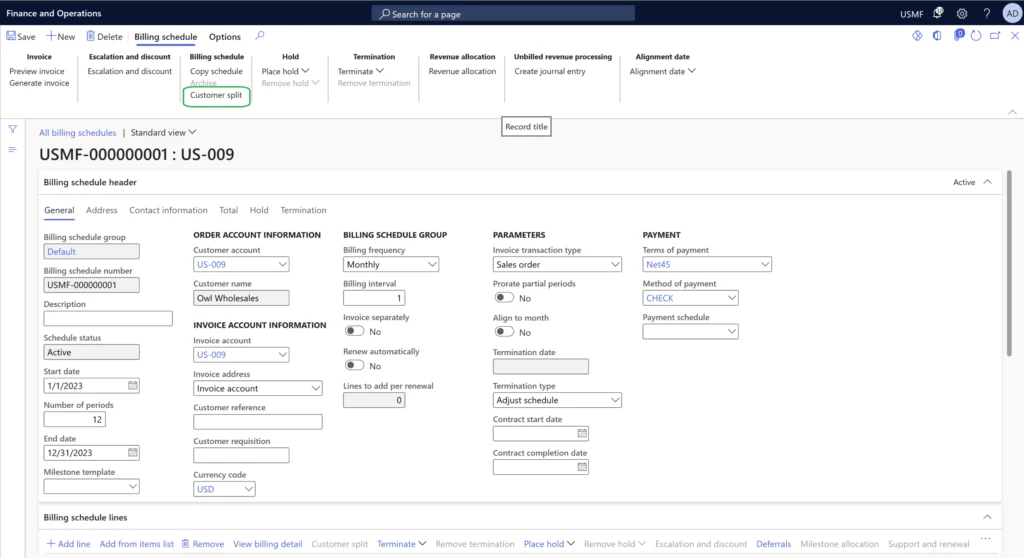This screenshot has height=558, width=1024.
Task: Open Contract start date calendar icon
Action: 582,433
